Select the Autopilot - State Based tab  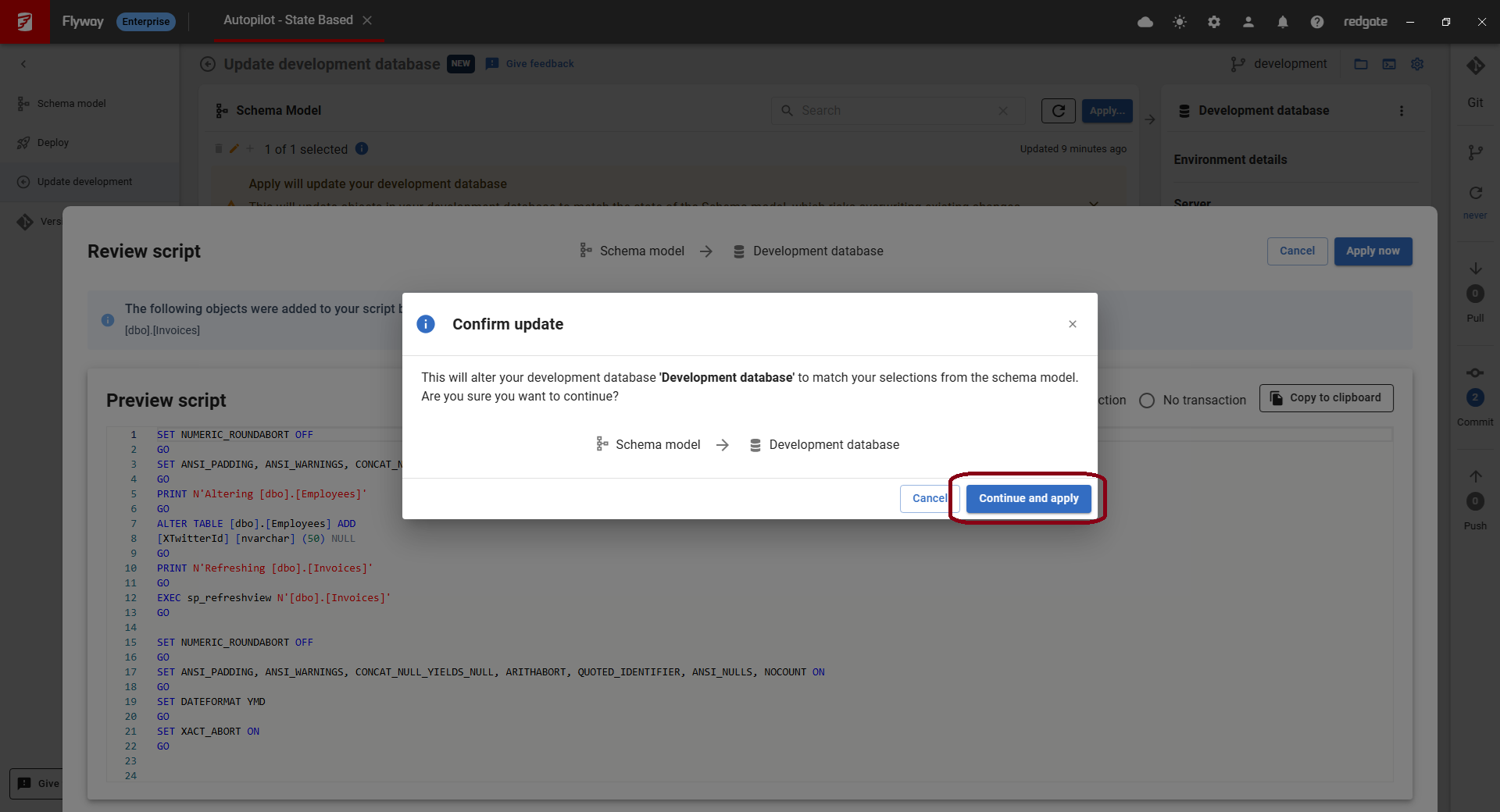coord(288,20)
